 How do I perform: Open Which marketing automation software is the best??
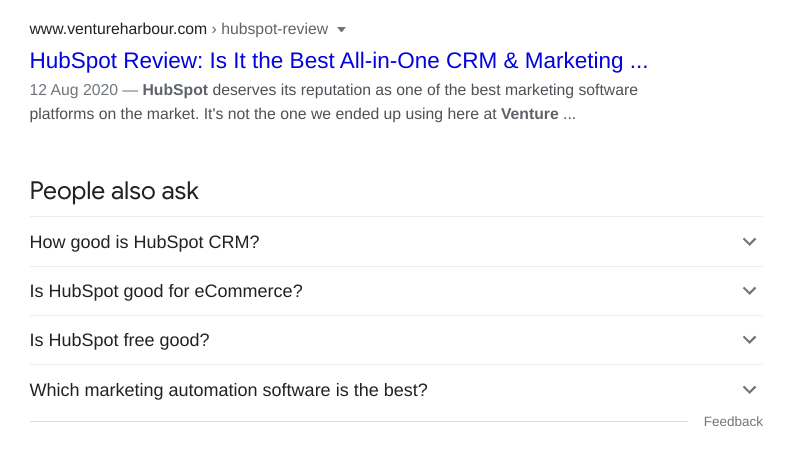point(229,390)
